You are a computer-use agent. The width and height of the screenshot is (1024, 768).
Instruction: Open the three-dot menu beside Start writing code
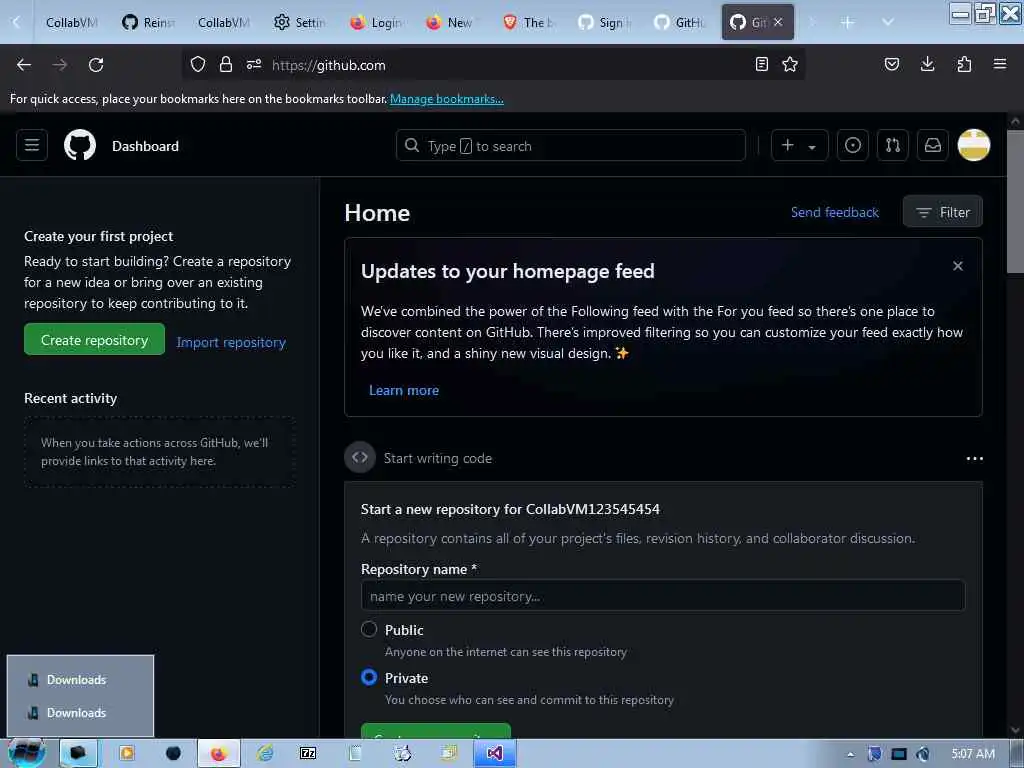coord(974,458)
